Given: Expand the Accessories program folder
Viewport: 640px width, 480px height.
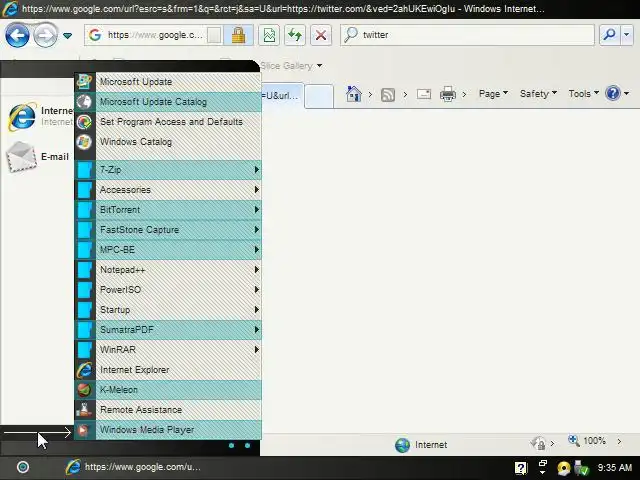Looking at the screenshot, I should pos(168,189).
